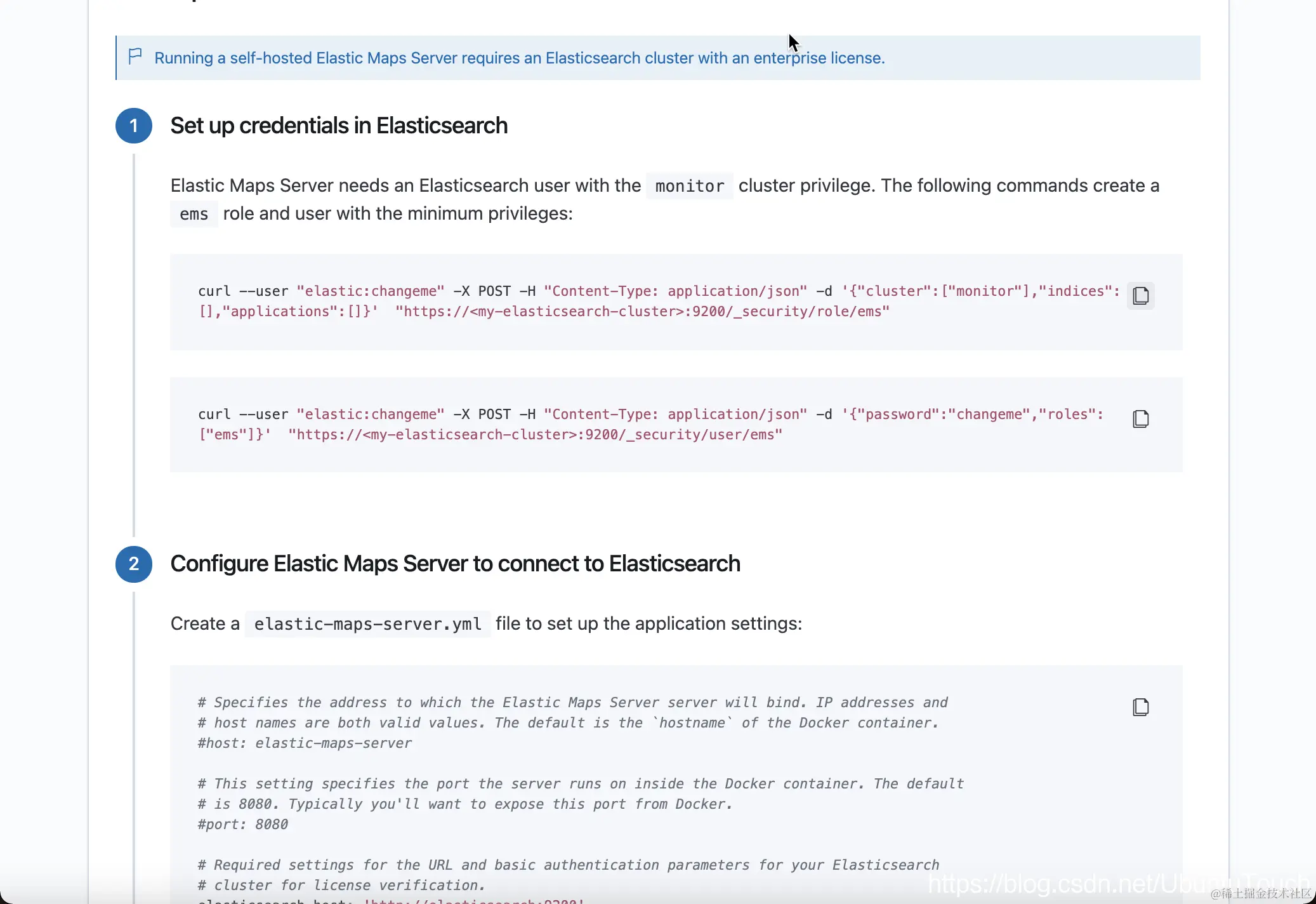Click the '#host: elastic-maps-server' config line
This screenshot has width=1316, height=904.
(x=305, y=743)
